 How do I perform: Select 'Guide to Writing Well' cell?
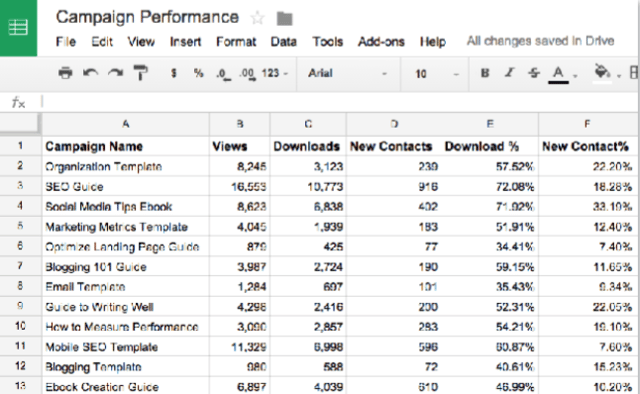pyautogui.click(x=126, y=306)
